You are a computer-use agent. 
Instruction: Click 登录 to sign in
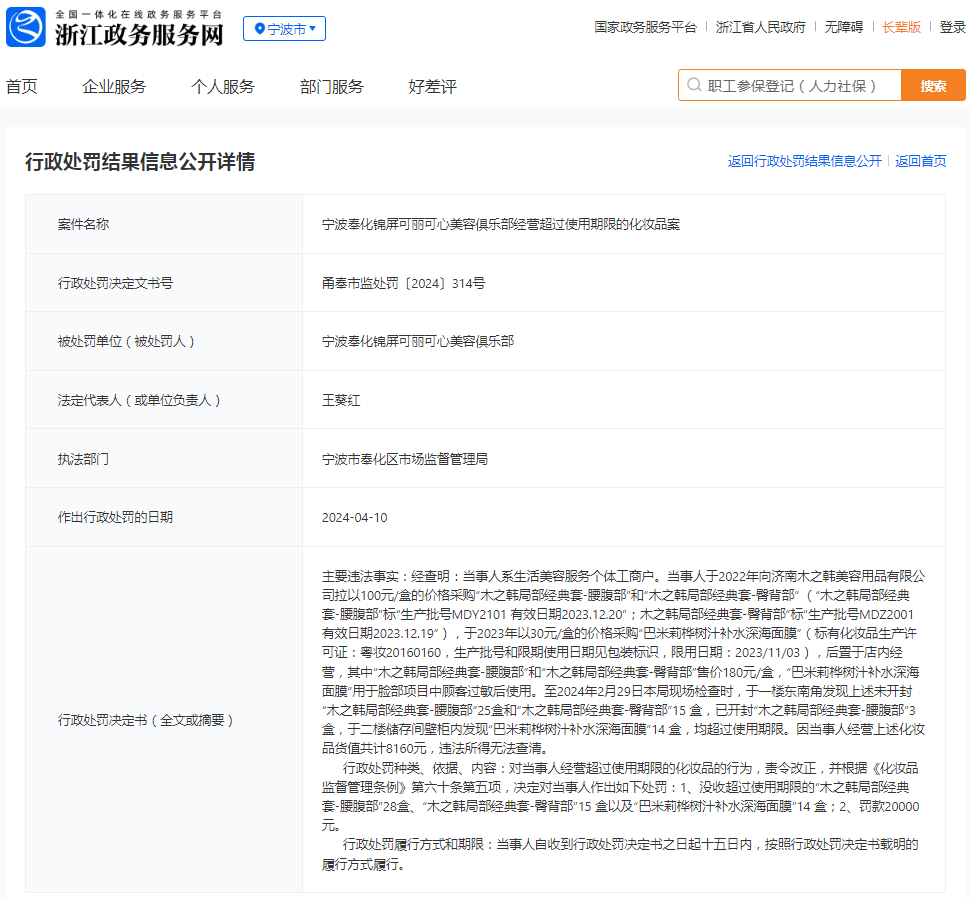pos(952,28)
